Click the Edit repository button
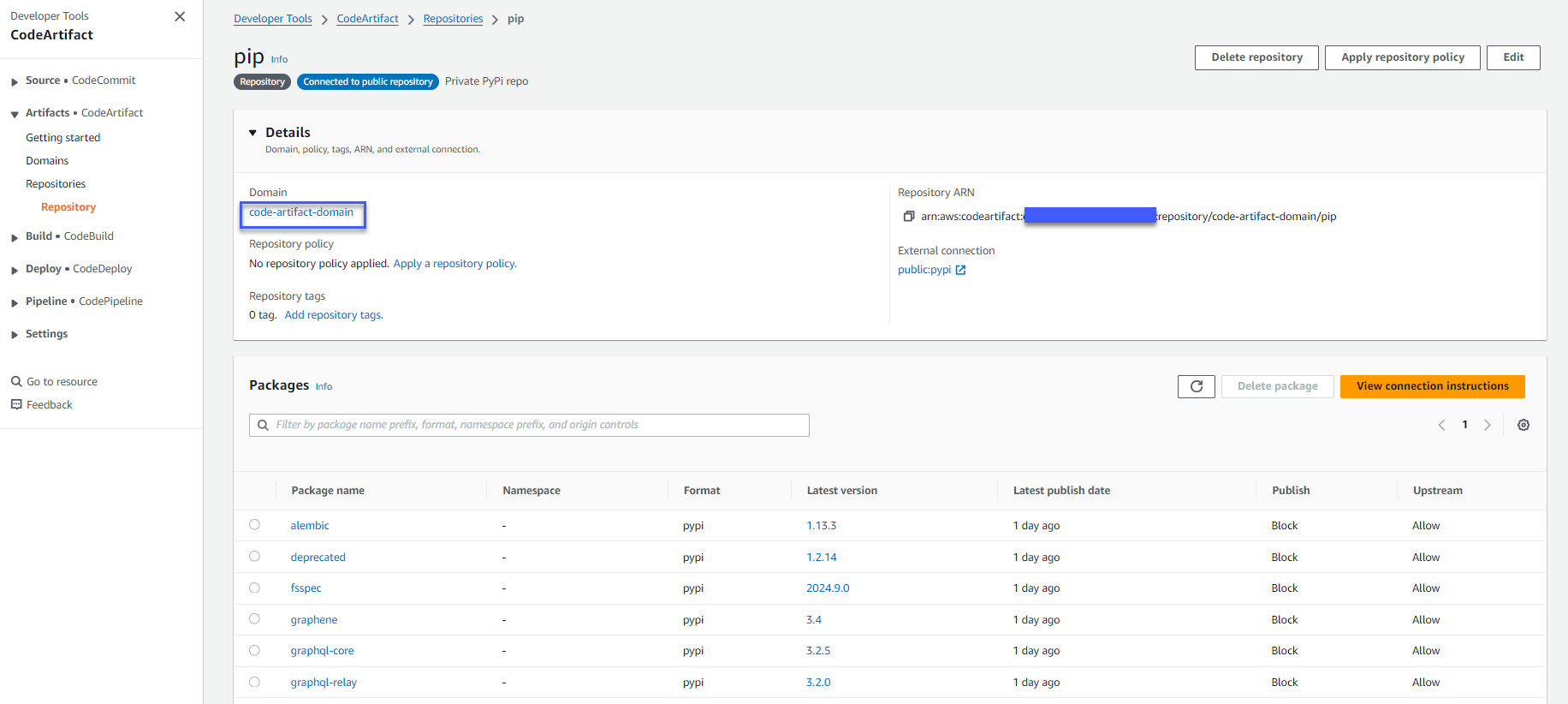The height and width of the screenshot is (704, 1568). click(1514, 57)
